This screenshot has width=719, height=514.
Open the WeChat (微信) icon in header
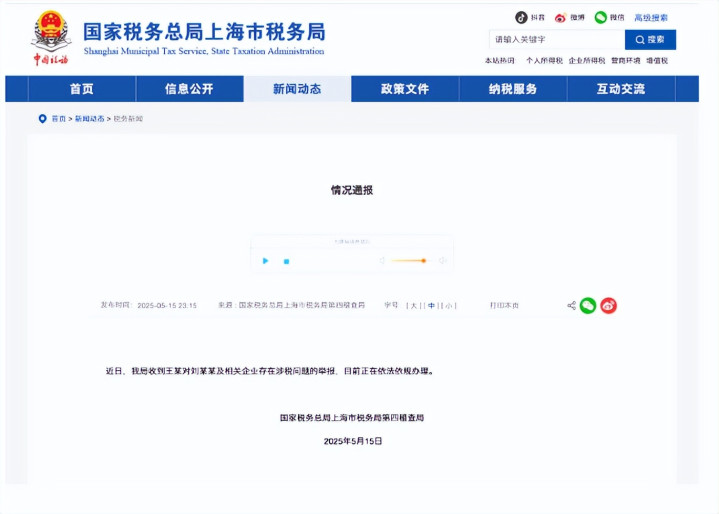click(x=600, y=17)
